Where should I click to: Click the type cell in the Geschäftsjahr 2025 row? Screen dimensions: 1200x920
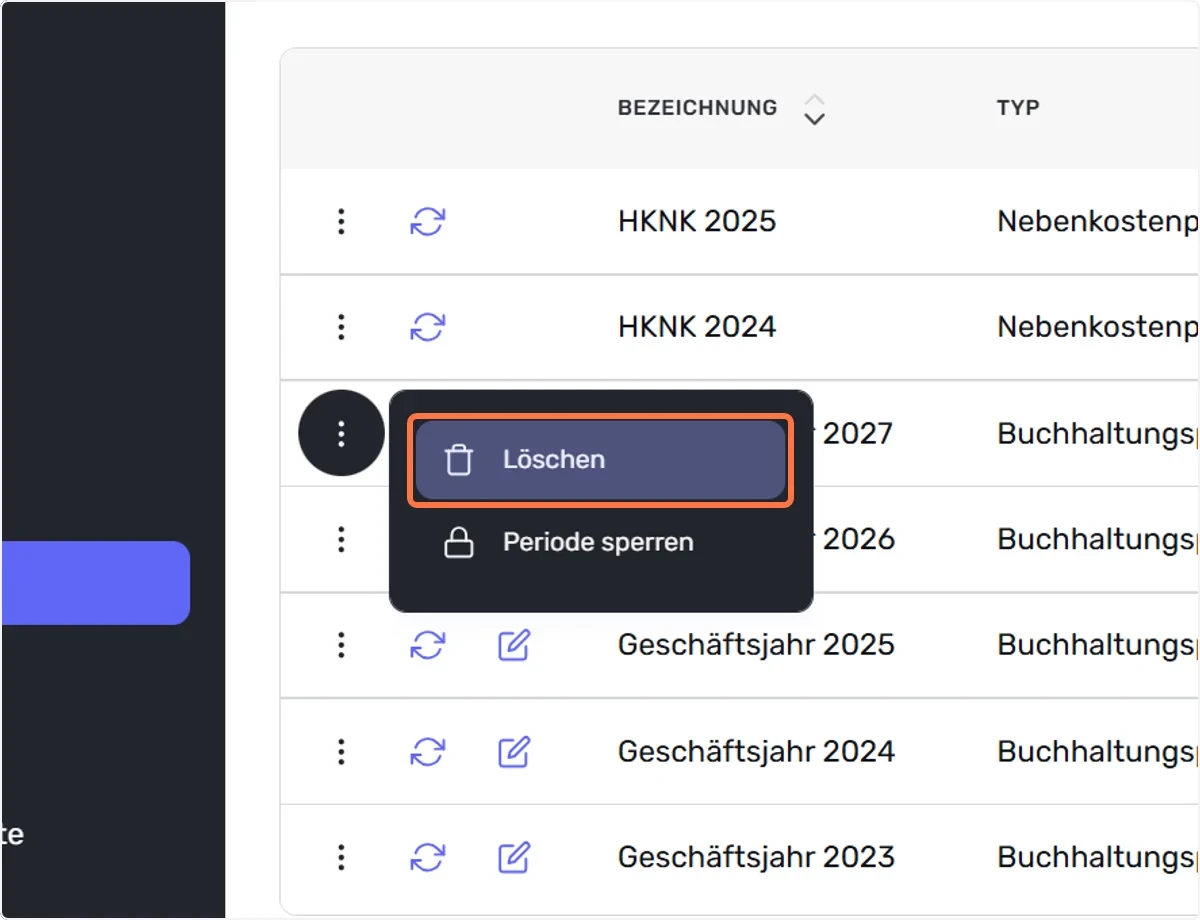[x=1098, y=645]
